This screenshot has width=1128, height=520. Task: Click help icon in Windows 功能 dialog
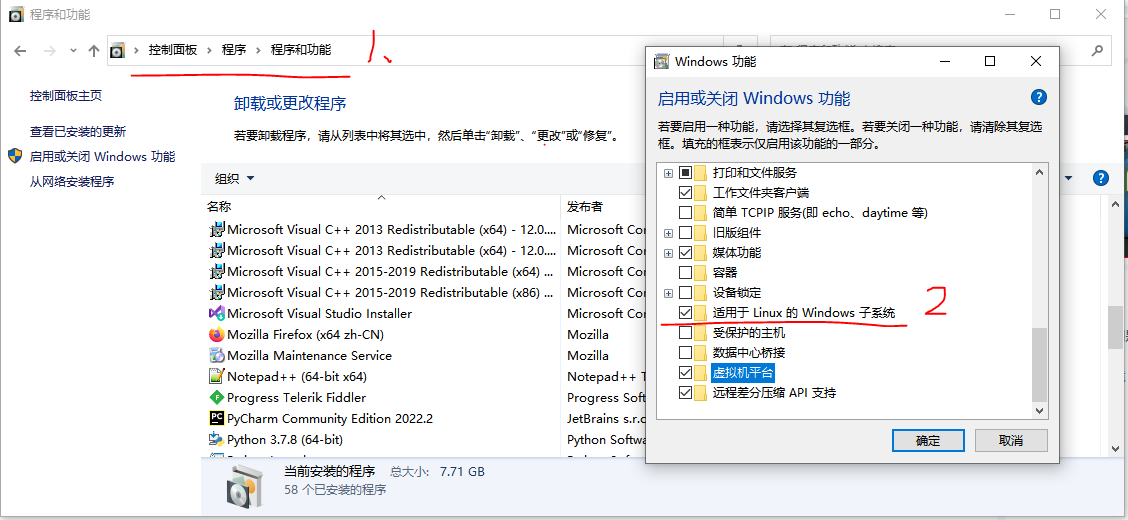(1038, 98)
